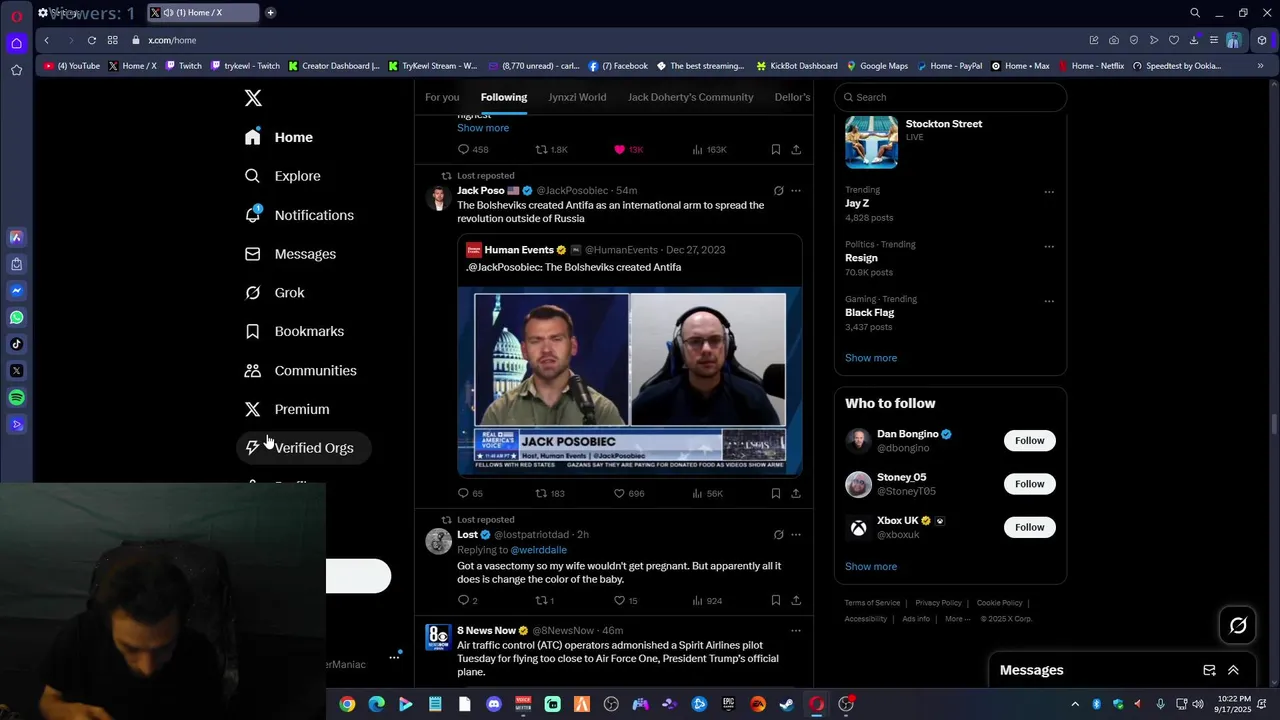This screenshot has width=1280, height=720.
Task: Follow Stoney_05
Action: (x=1029, y=484)
